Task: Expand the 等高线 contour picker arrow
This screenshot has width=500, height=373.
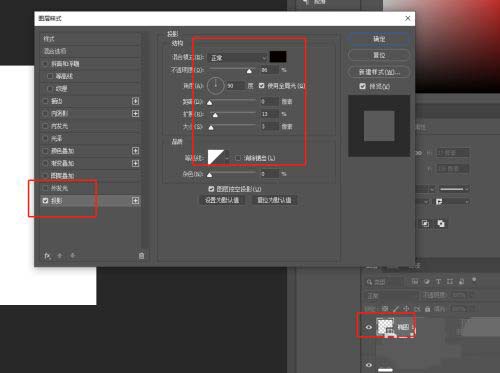Action: point(227,157)
